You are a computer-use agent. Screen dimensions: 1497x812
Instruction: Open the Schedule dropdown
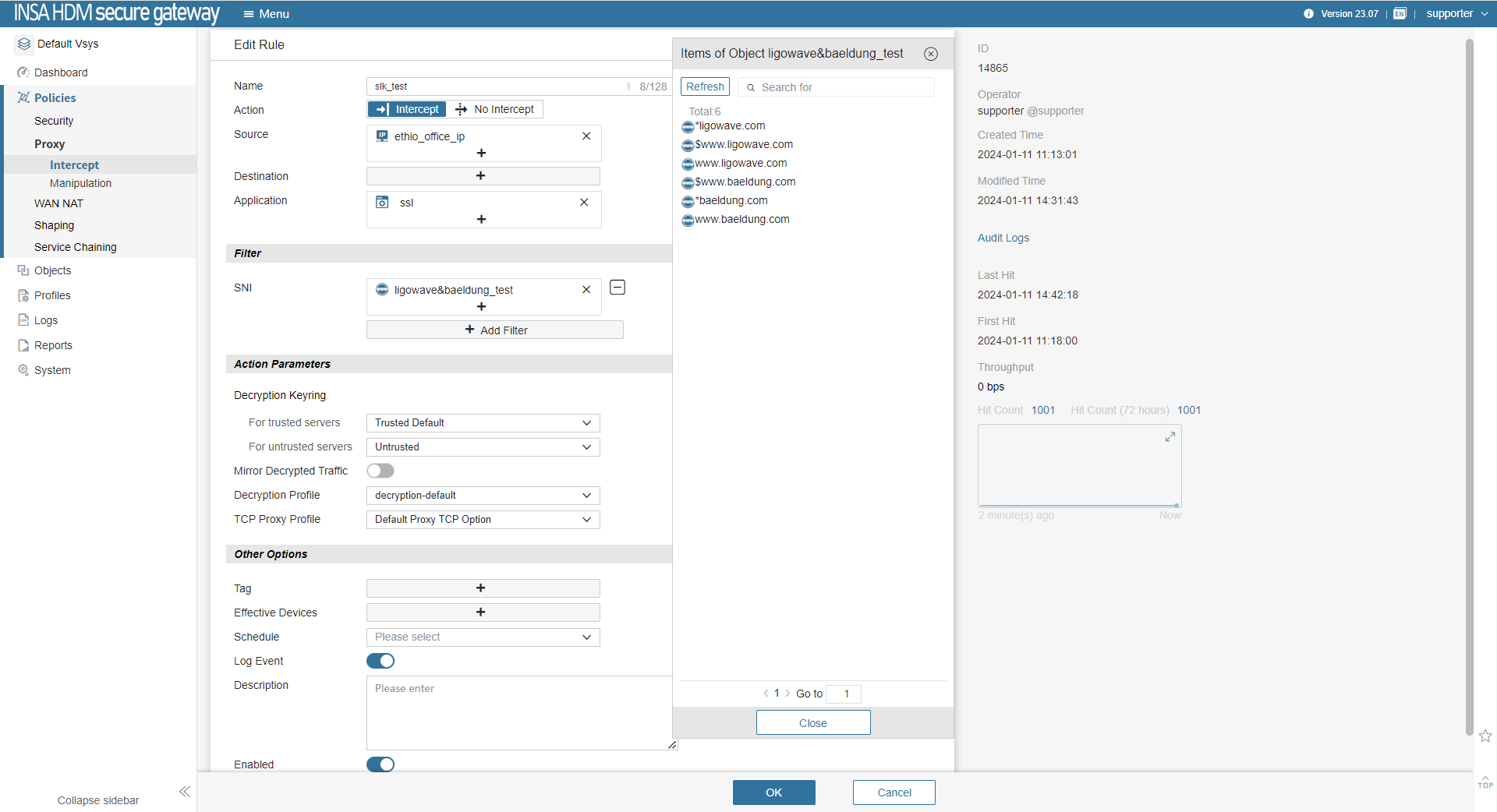(x=483, y=637)
